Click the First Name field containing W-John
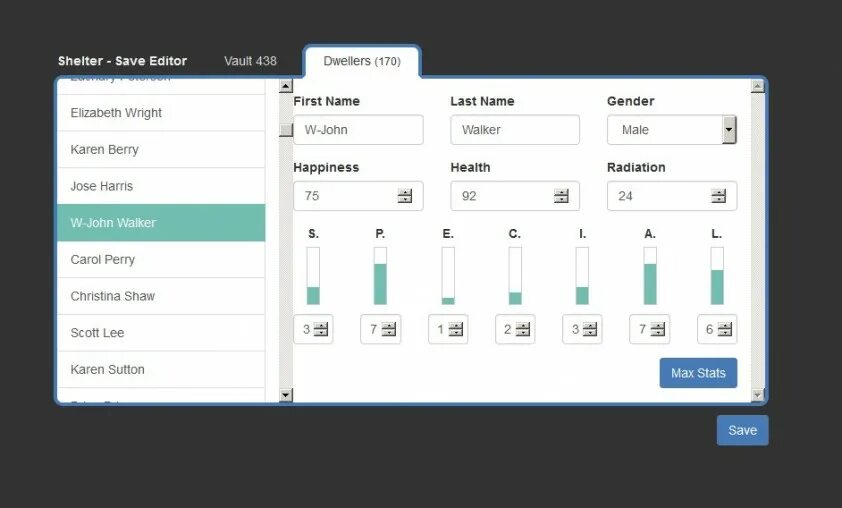The height and width of the screenshot is (508, 842). [x=358, y=129]
